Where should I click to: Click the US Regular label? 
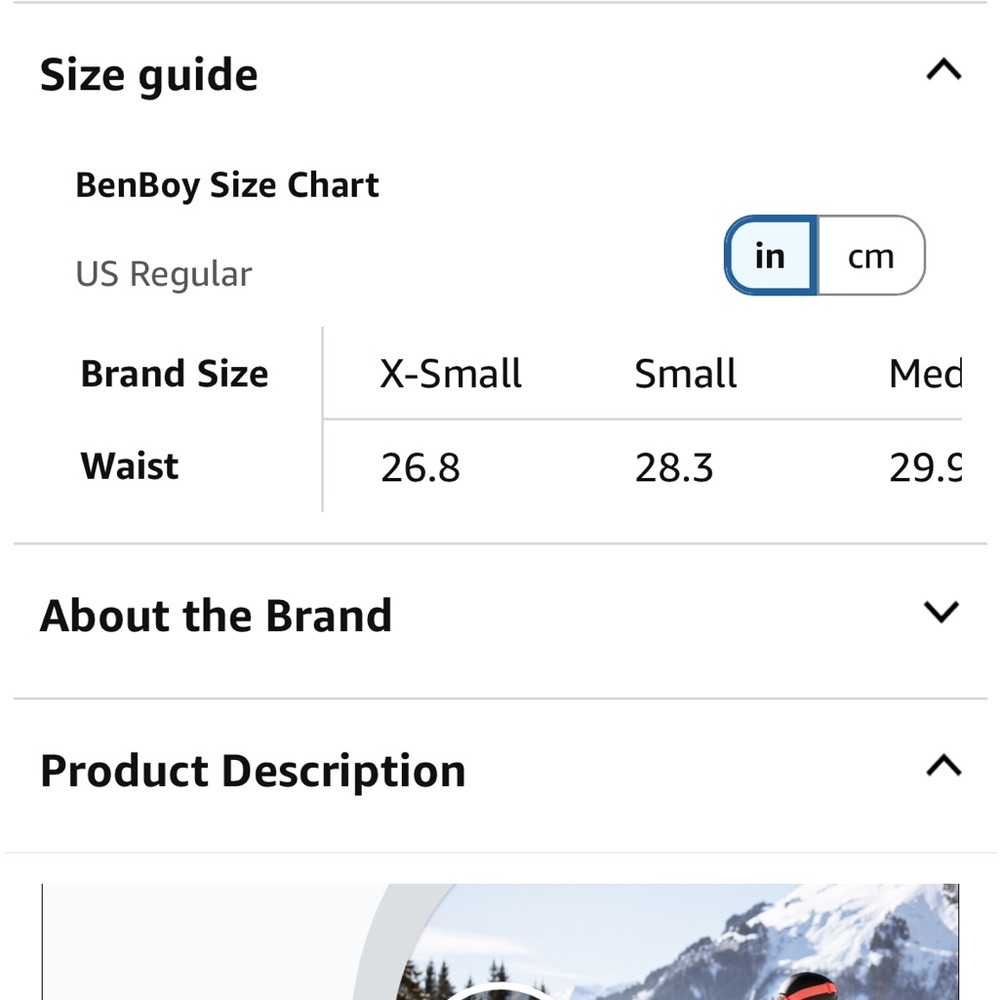[164, 273]
